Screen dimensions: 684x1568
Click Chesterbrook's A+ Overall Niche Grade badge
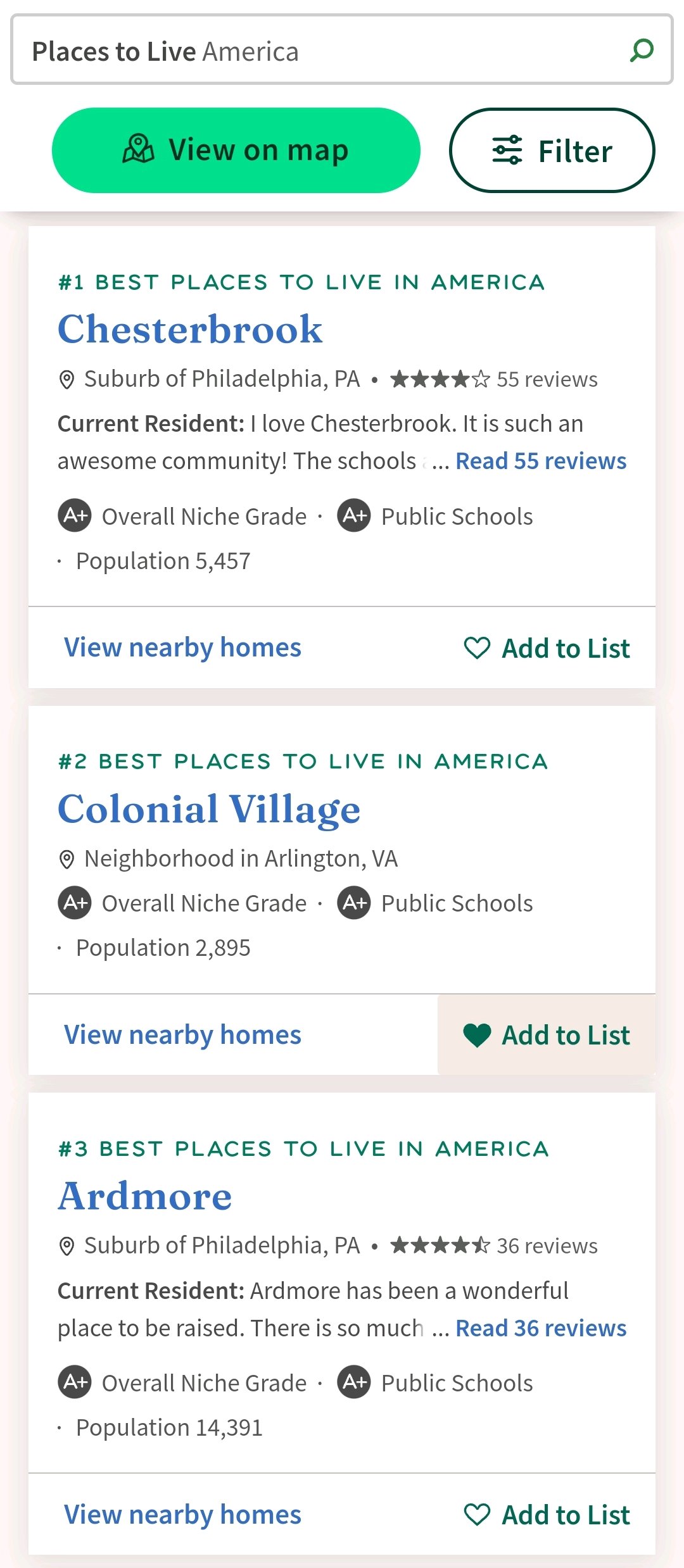tap(75, 515)
